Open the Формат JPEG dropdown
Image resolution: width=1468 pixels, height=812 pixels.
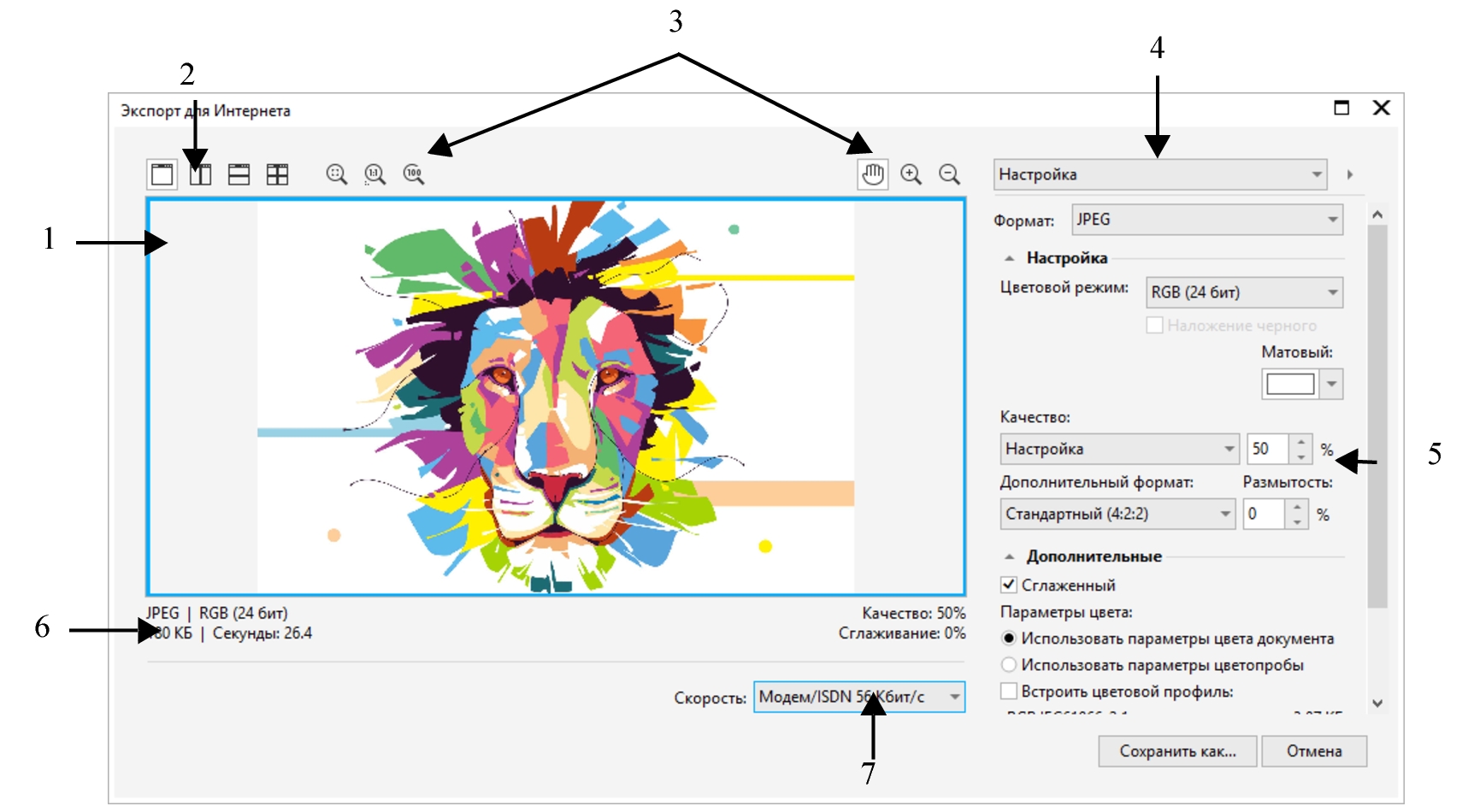(x=1207, y=220)
